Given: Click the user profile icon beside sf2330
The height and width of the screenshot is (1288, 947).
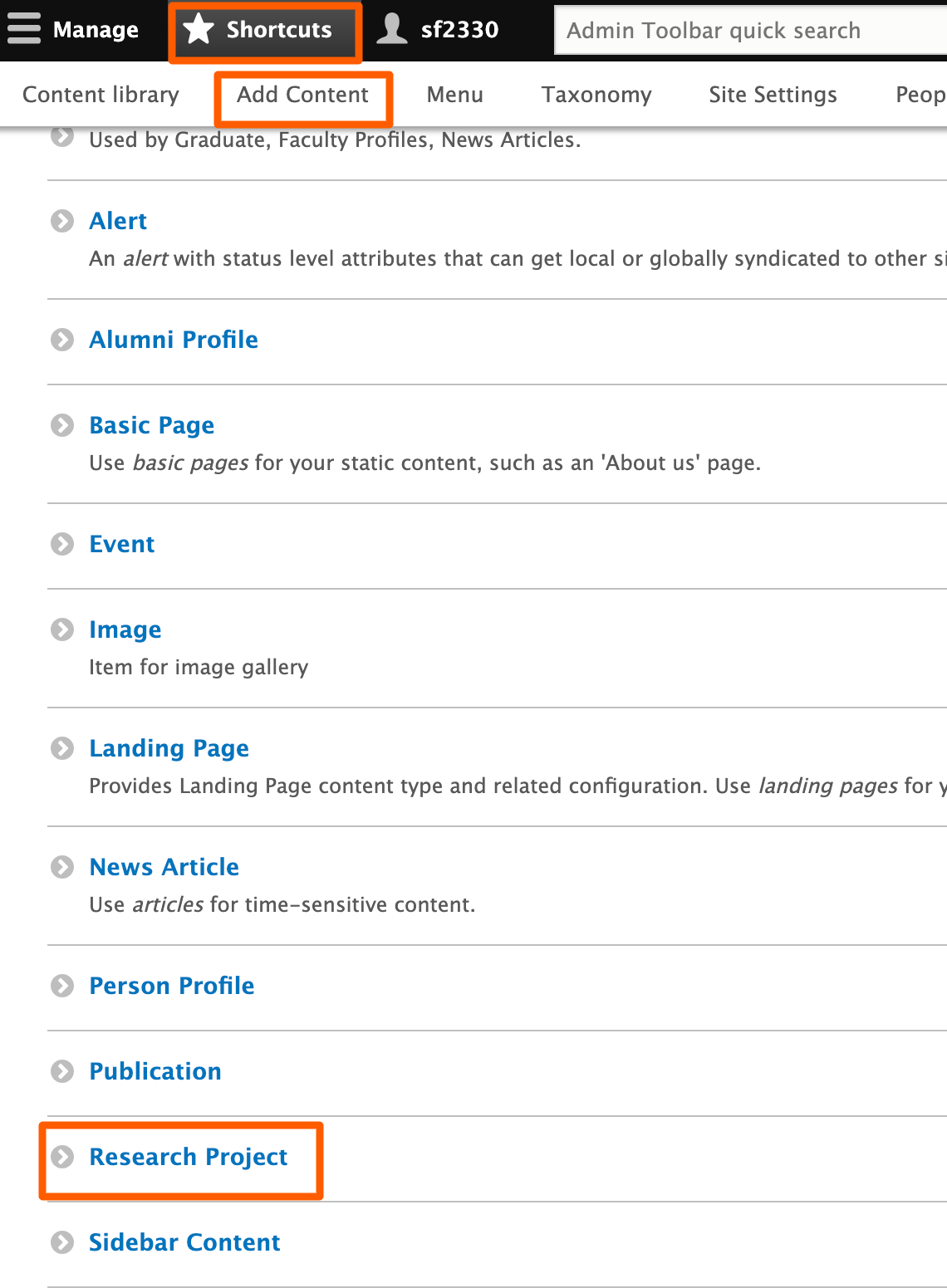Looking at the screenshot, I should (391, 28).
